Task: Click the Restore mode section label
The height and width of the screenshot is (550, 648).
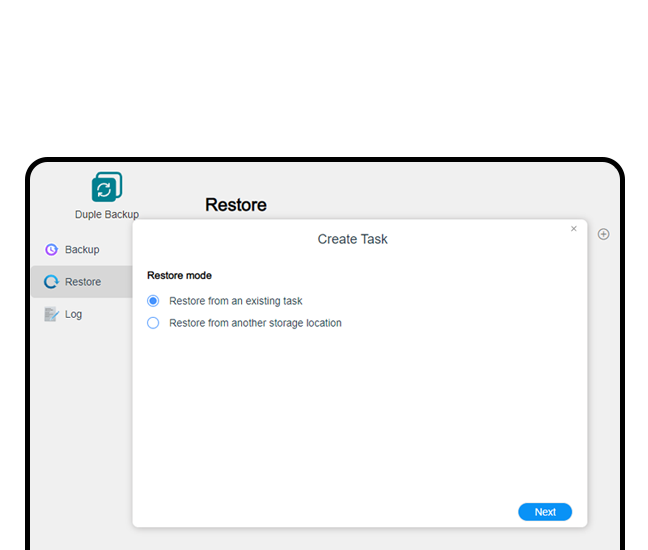Action: [179, 275]
